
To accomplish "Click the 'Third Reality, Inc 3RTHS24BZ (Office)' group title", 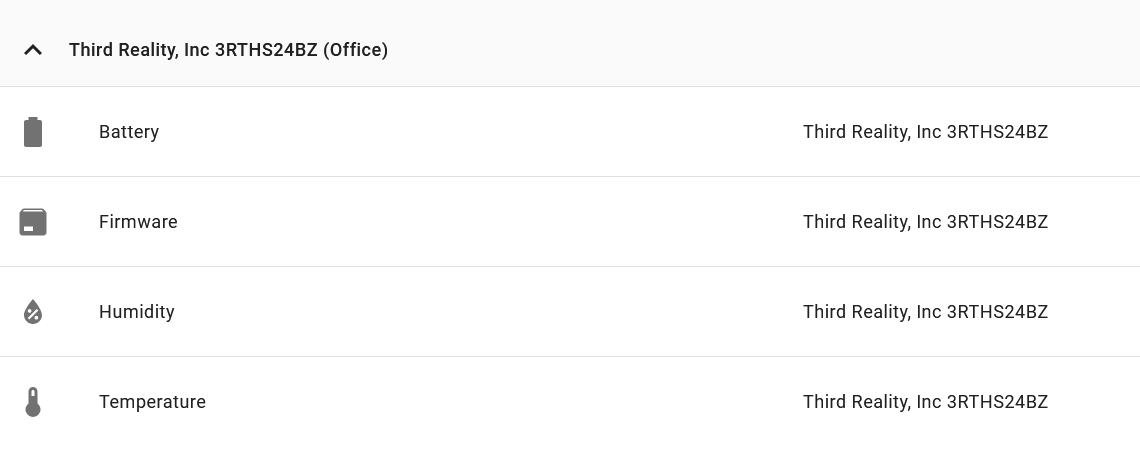I will tap(228, 50).
